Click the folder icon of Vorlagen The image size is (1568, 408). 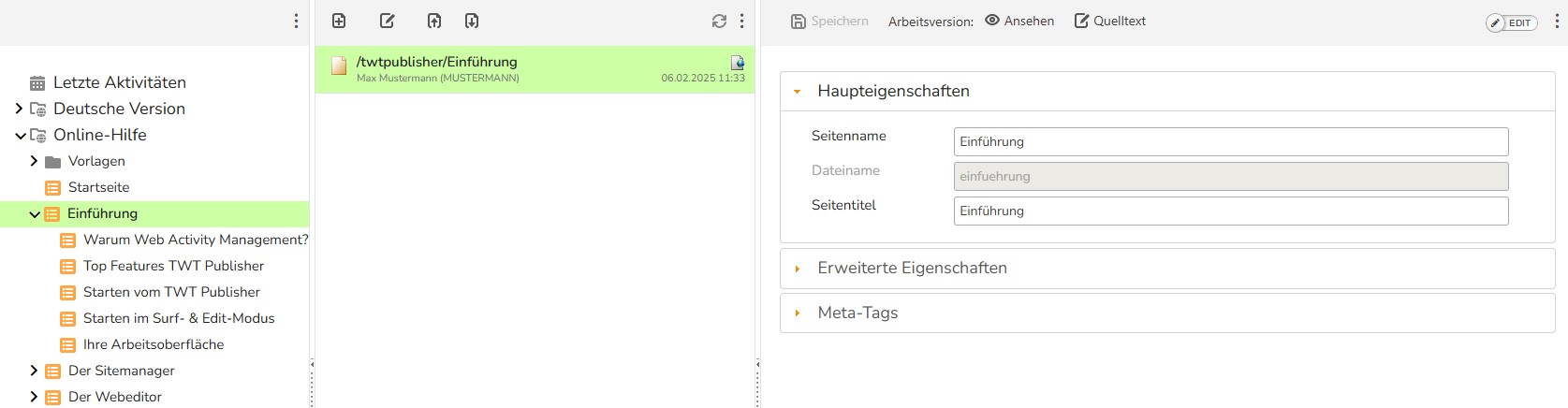(x=52, y=162)
